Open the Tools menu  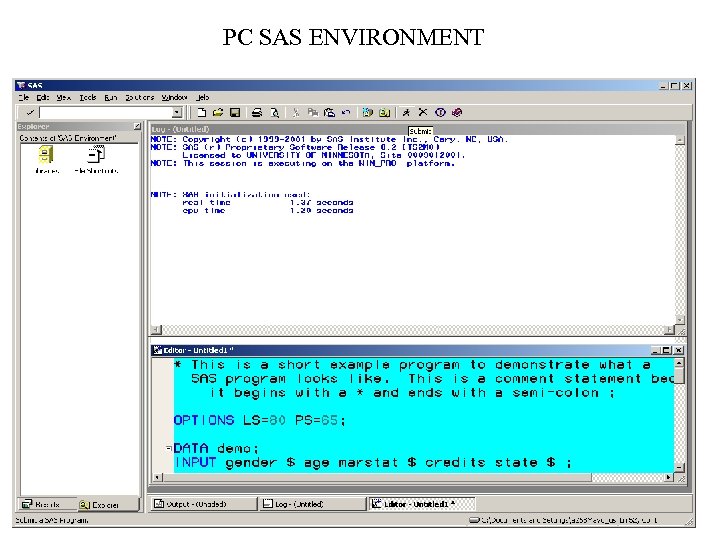point(88,98)
